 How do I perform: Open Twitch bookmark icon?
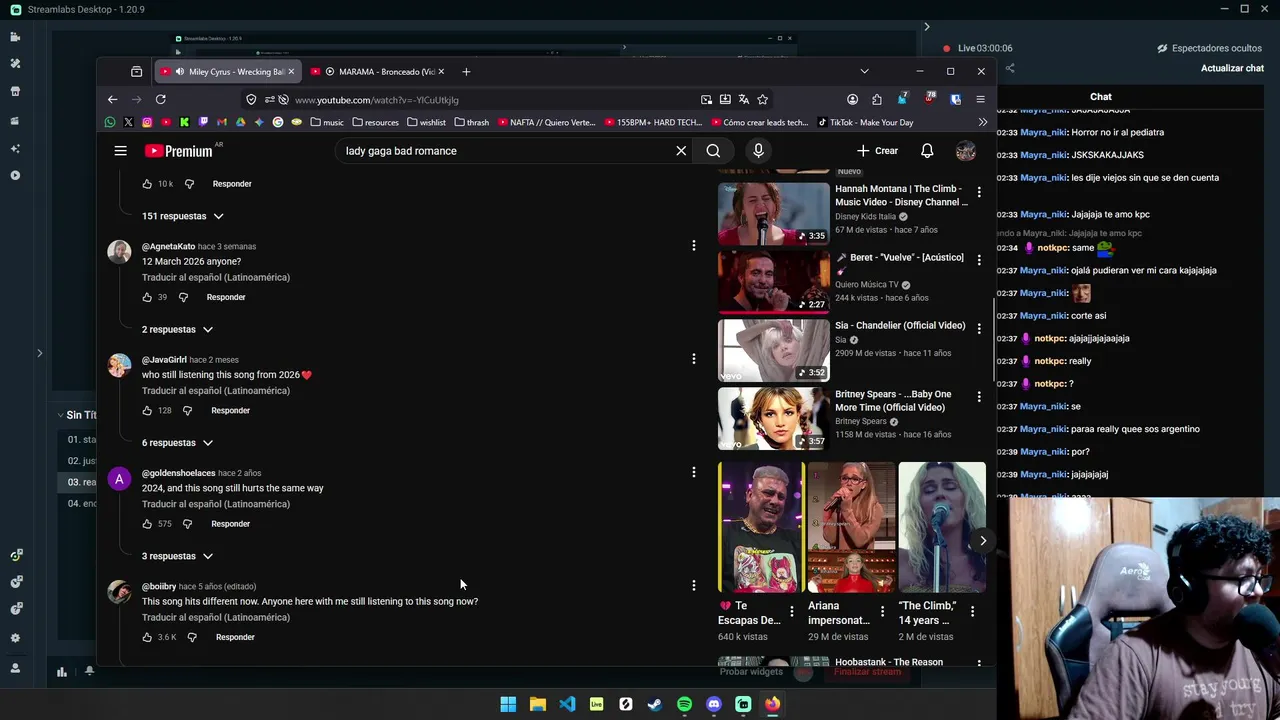click(x=203, y=122)
